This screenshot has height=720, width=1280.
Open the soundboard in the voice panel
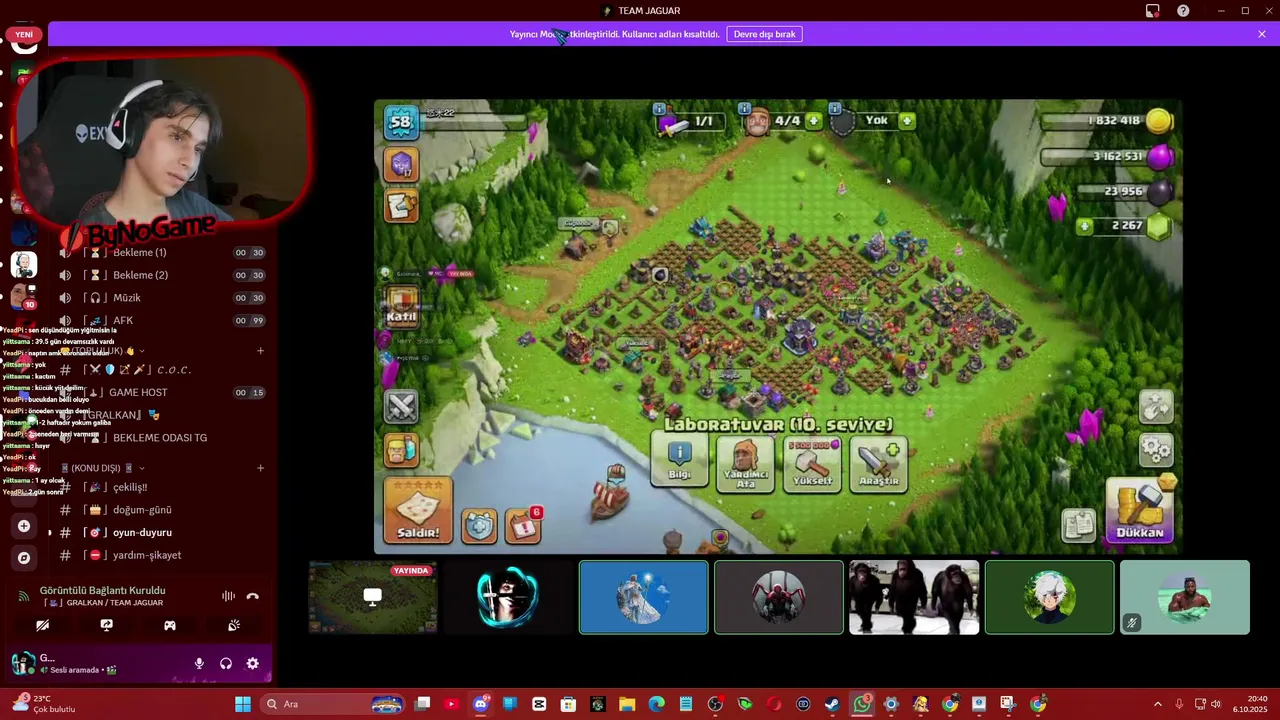pos(234,625)
